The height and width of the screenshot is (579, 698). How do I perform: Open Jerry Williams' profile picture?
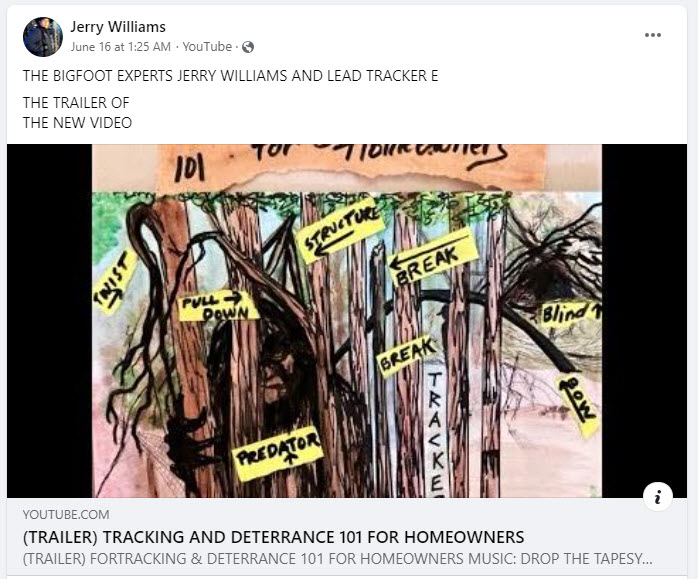(x=43, y=37)
